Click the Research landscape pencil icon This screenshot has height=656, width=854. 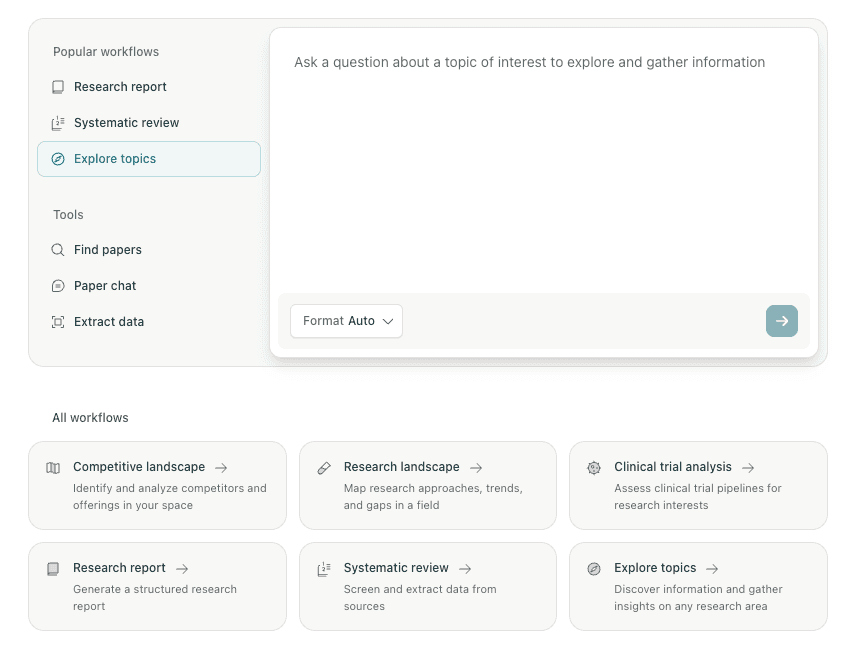(324, 468)
